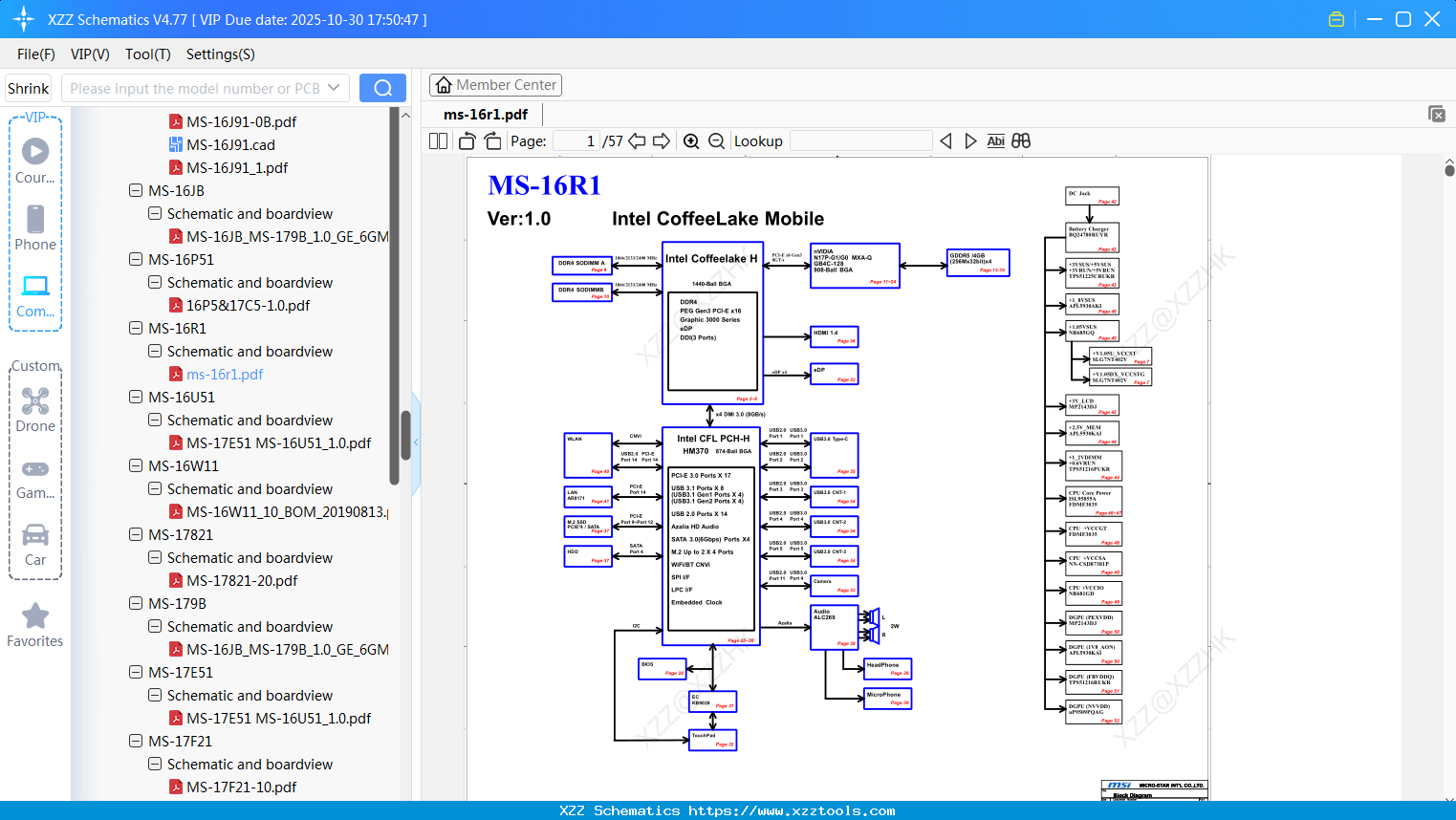The width and height of the screenshot is (1456, 820).
Task: Collapse the MS-16W11 tree node
Action: [x=136, y=466]
